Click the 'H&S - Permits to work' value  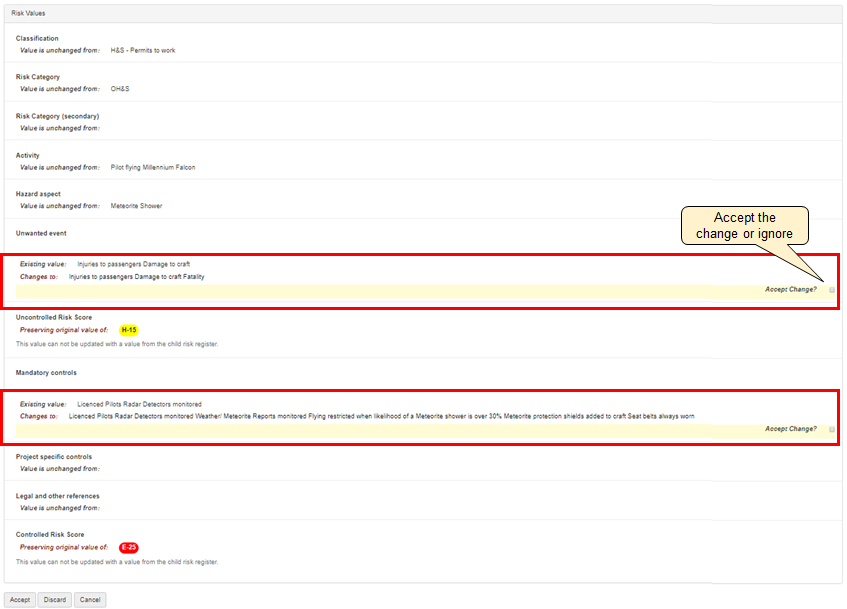(143, 50)
